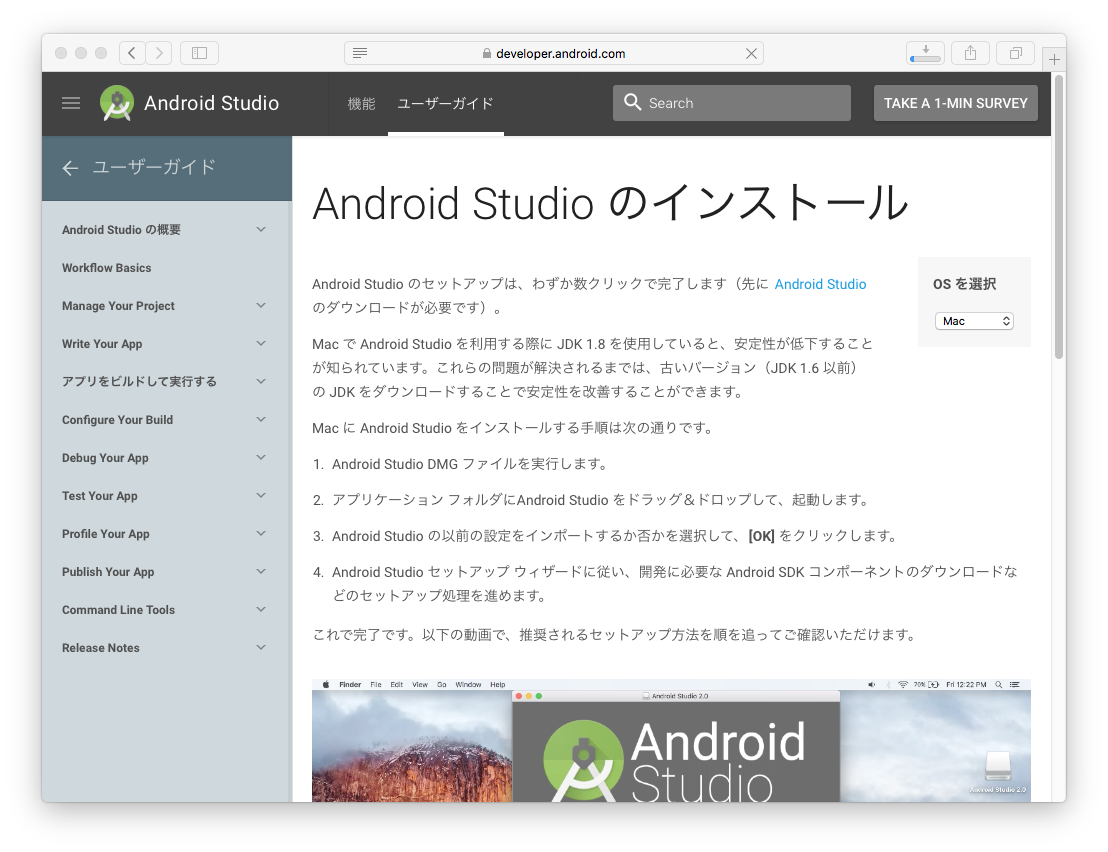Click the Android Studio title text
Image resolution: width=1108 pixels, height=852 pixels.
[x=211, y=103]
